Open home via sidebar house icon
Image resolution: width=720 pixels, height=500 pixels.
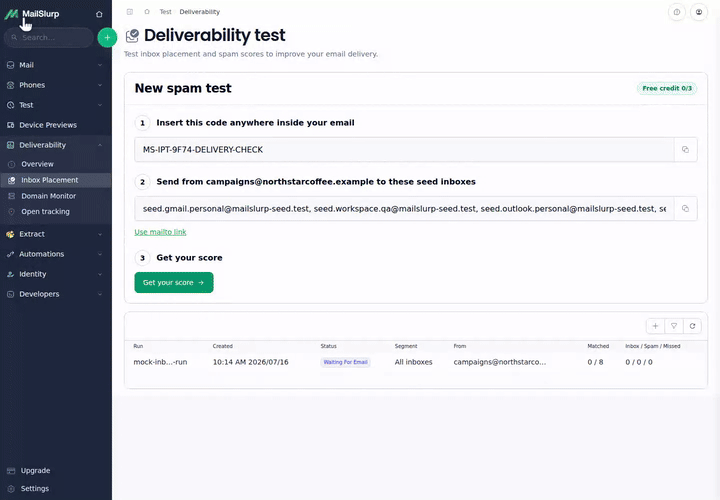(x=99, y=14)
